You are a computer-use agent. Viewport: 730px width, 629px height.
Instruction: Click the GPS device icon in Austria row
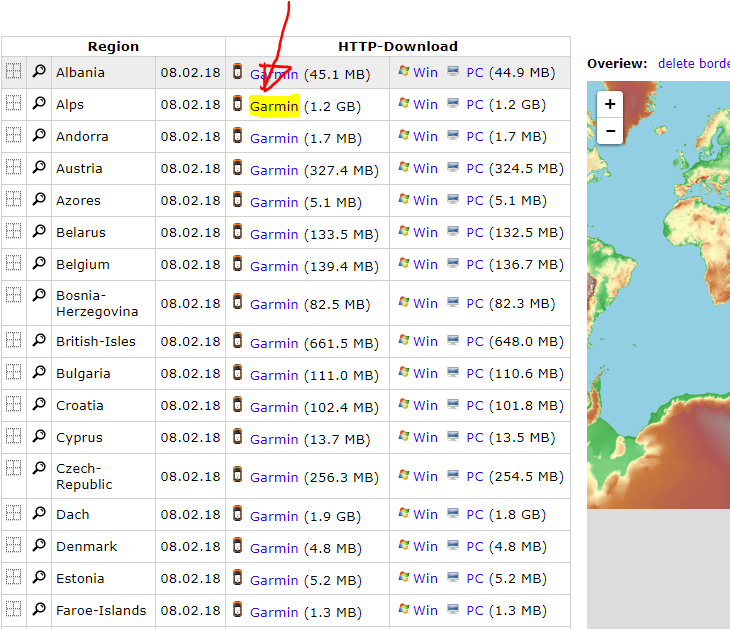[x=237, y=167]
